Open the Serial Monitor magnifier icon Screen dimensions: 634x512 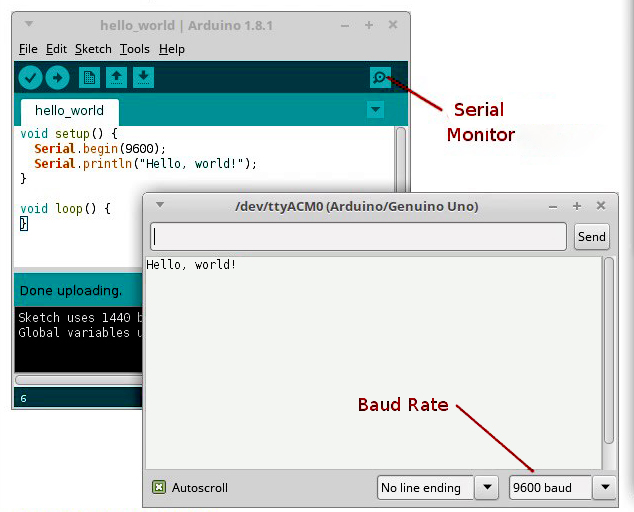[380, 77]
